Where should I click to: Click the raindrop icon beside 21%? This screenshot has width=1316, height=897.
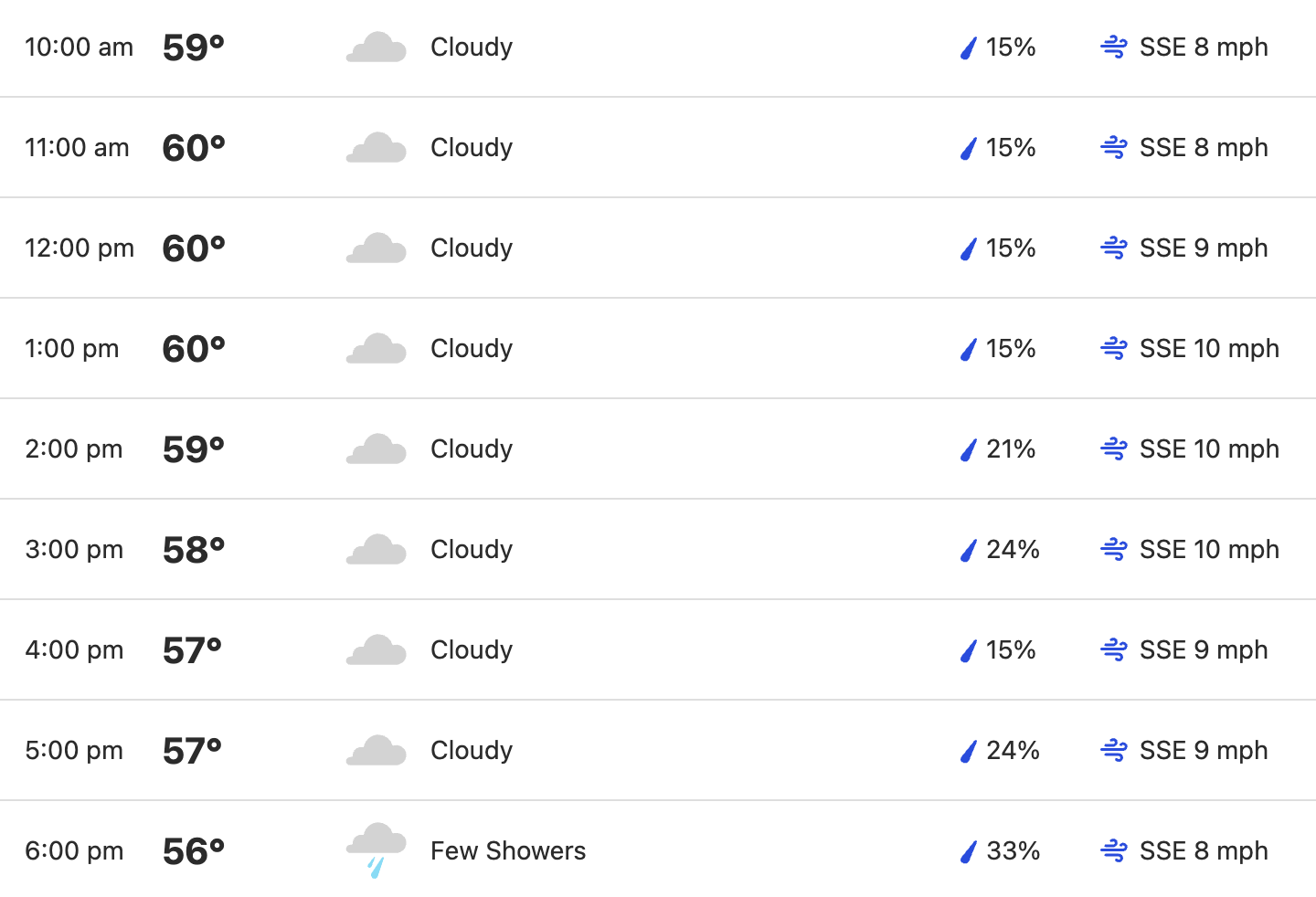pyautogui.click(x=969, y=449)
